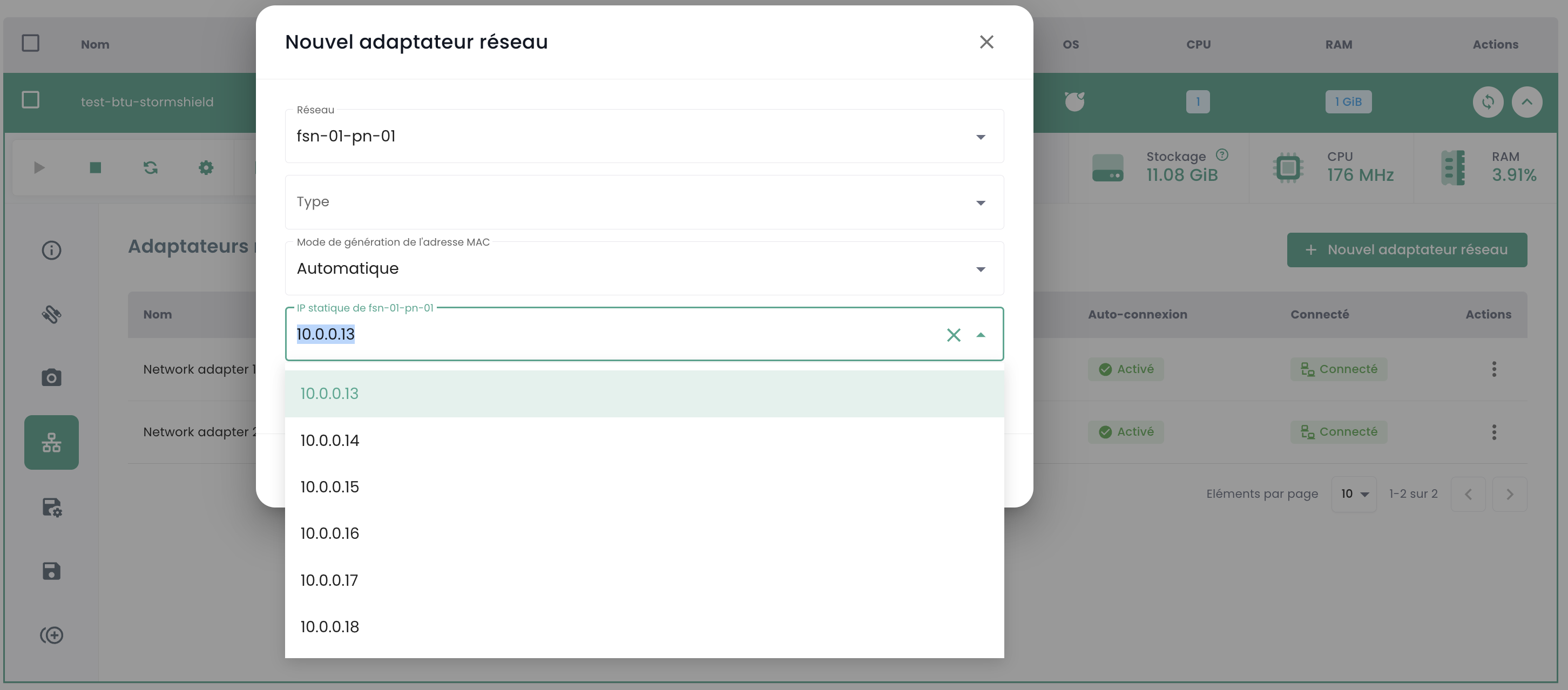Toggle the select-all checkbox in header
The height and width of the screenshot is (690, 1568).
pos(30,43)
